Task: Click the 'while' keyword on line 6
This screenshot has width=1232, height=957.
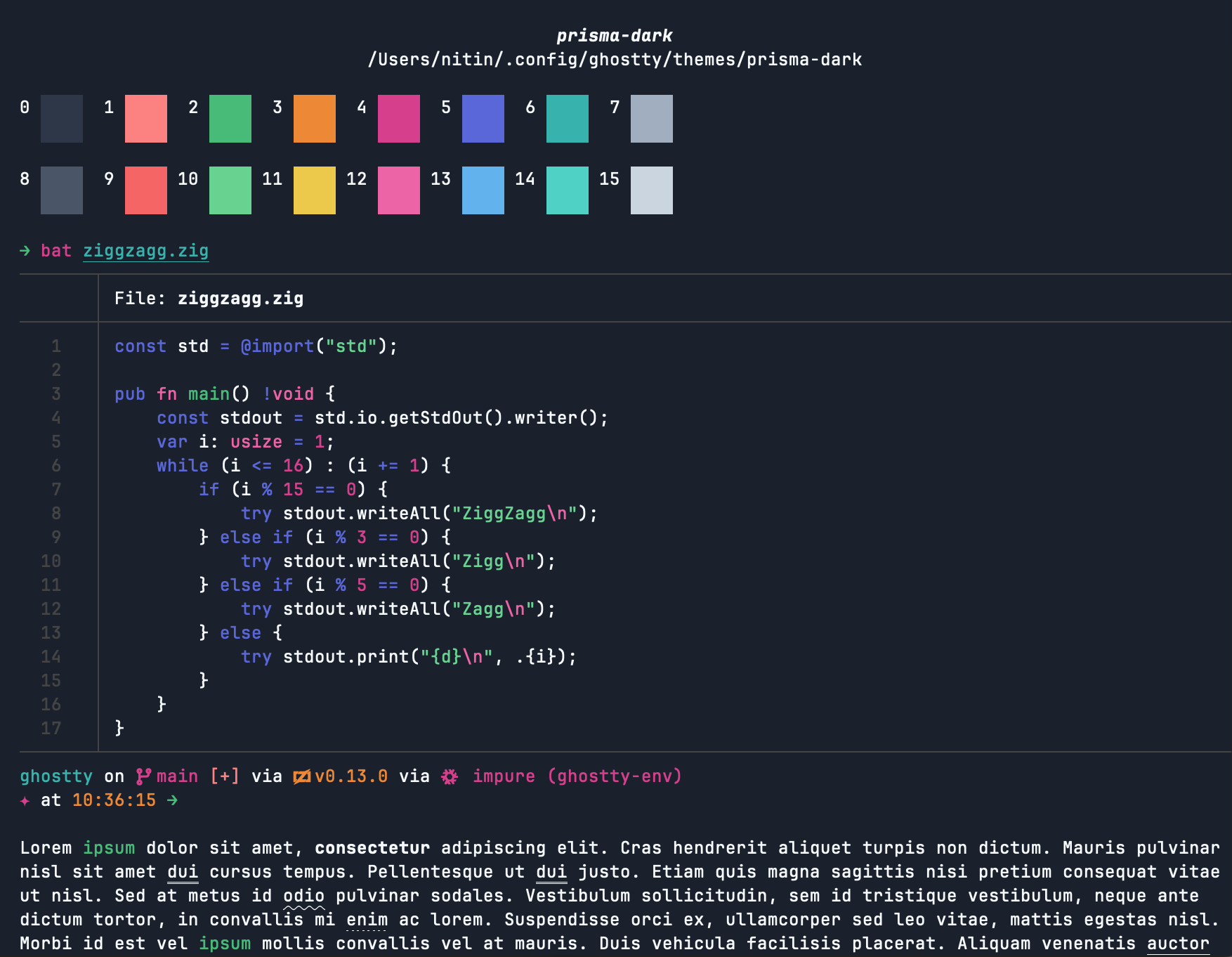Action: point(183,466)
